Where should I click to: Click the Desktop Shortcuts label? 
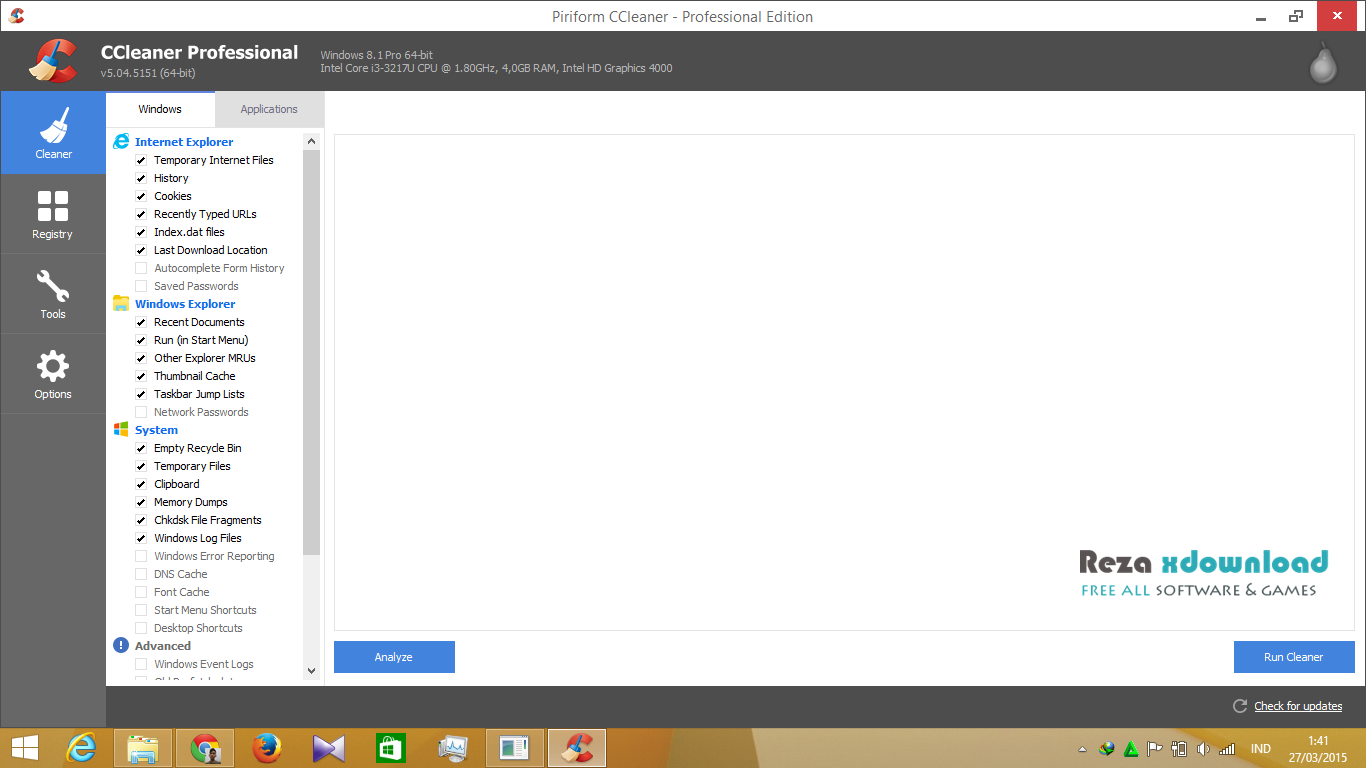pyautogui.click(x=198, y=628)
